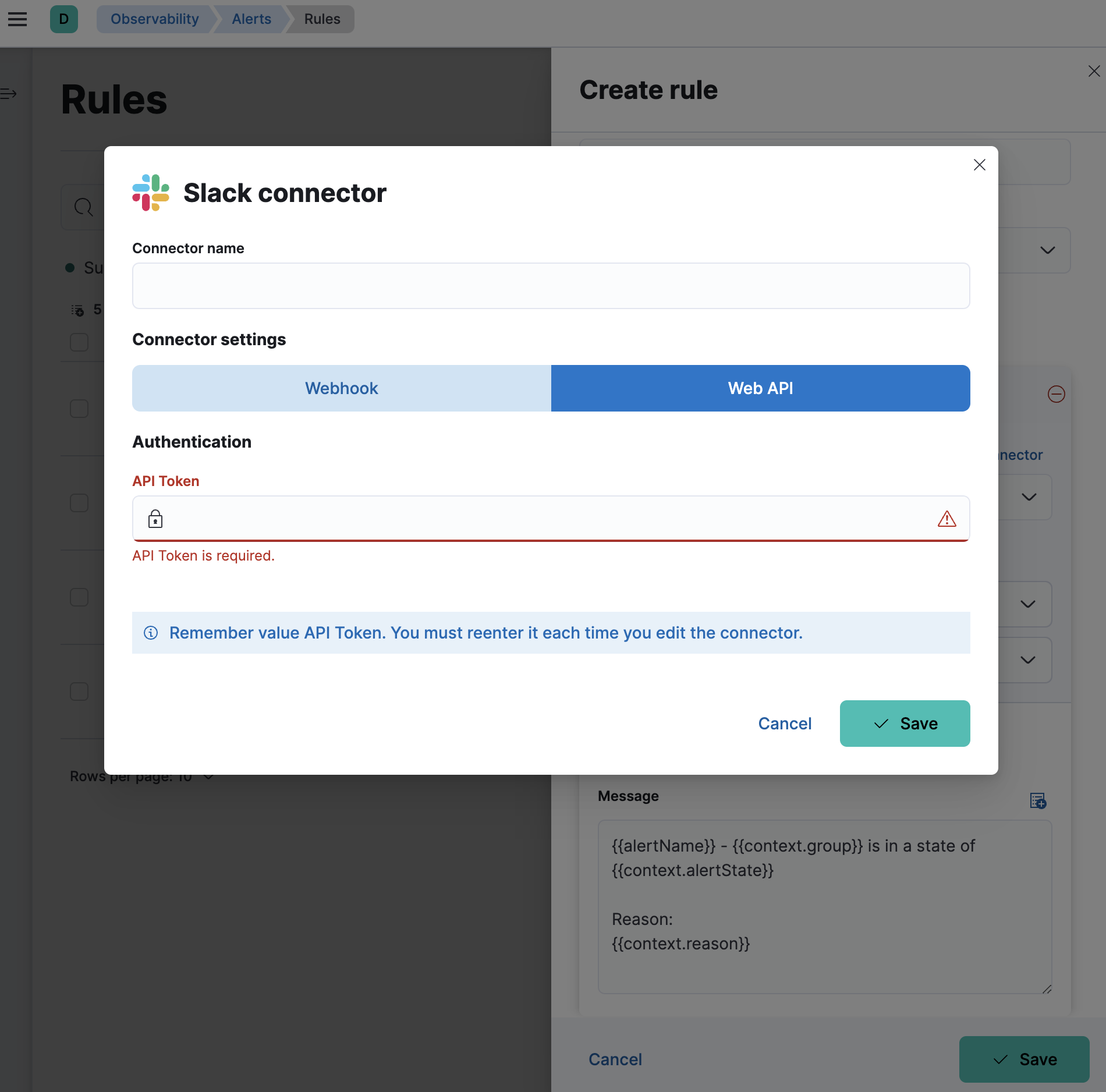
Task: Click the info icon in the reminder callout
Action: (151, 633)
